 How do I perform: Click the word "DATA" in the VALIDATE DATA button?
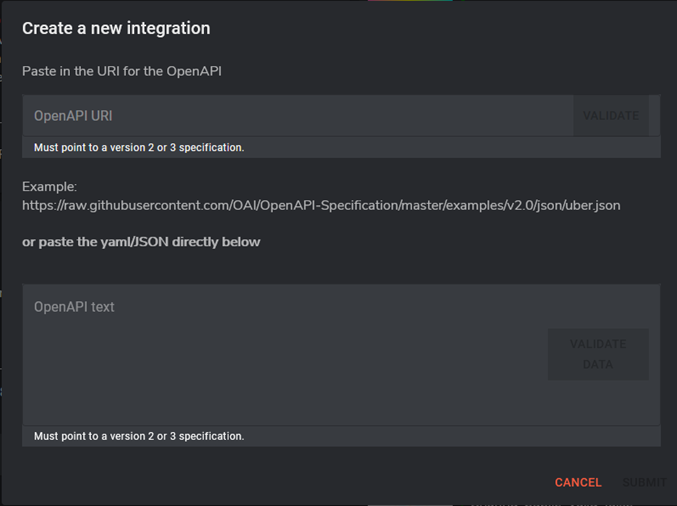point(598,364)
